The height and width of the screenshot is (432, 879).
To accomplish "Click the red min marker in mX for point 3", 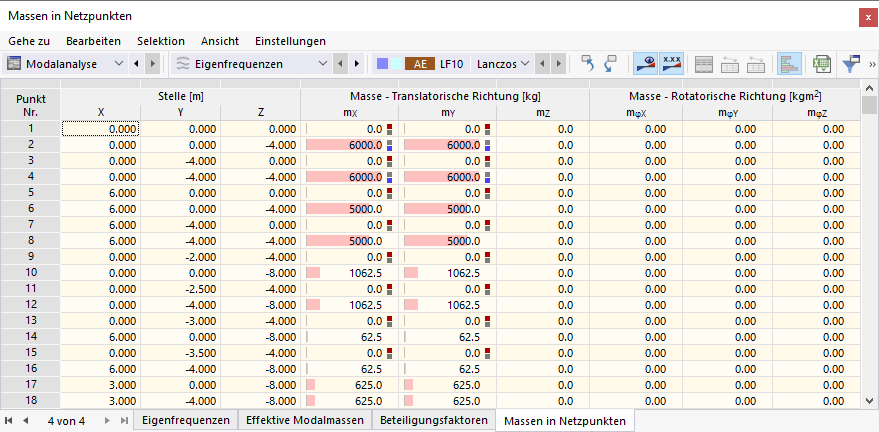I will tap(390, 158).
